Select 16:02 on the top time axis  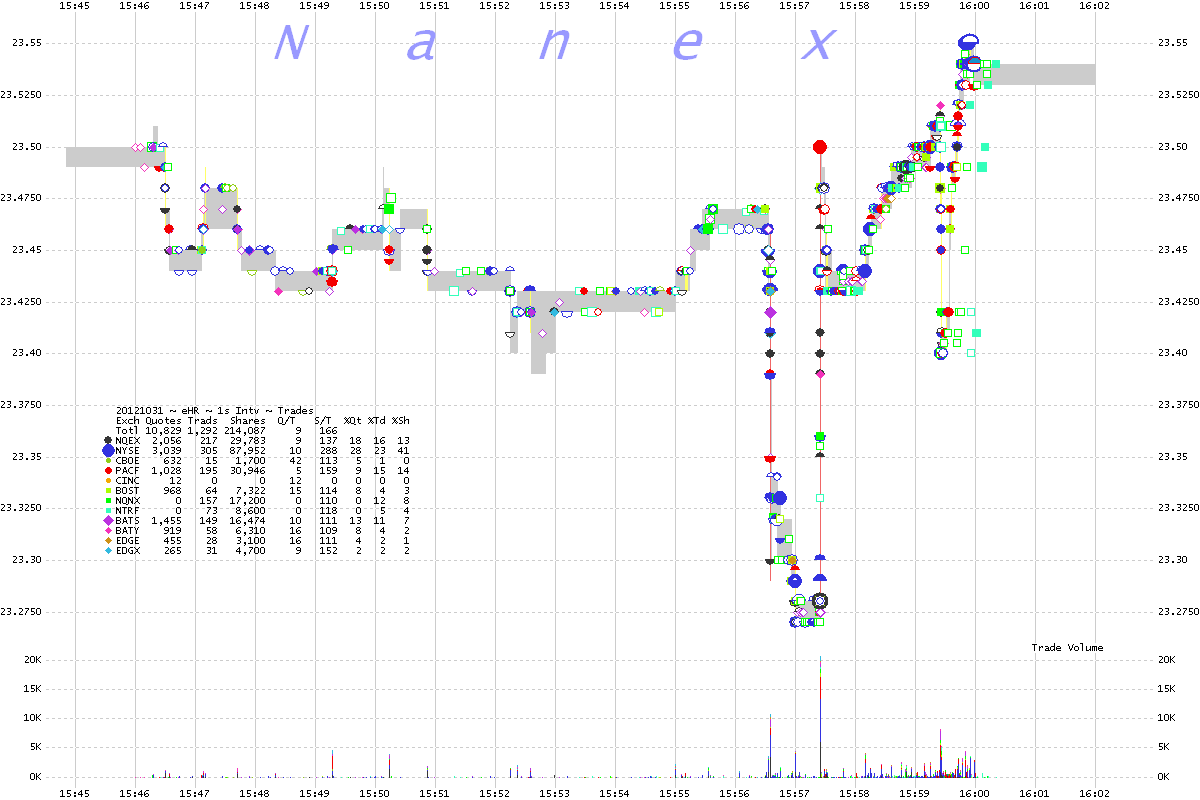pos(1094,6)
